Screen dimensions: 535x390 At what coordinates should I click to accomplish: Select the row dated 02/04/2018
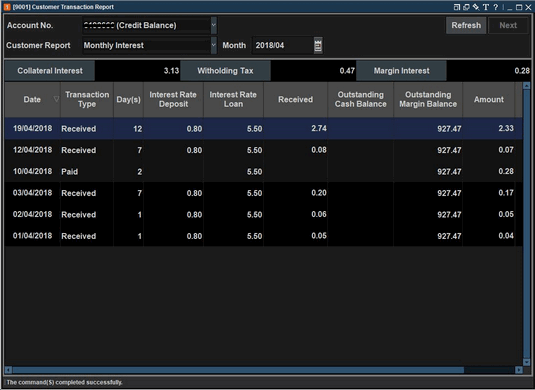(x=263, y=215)
